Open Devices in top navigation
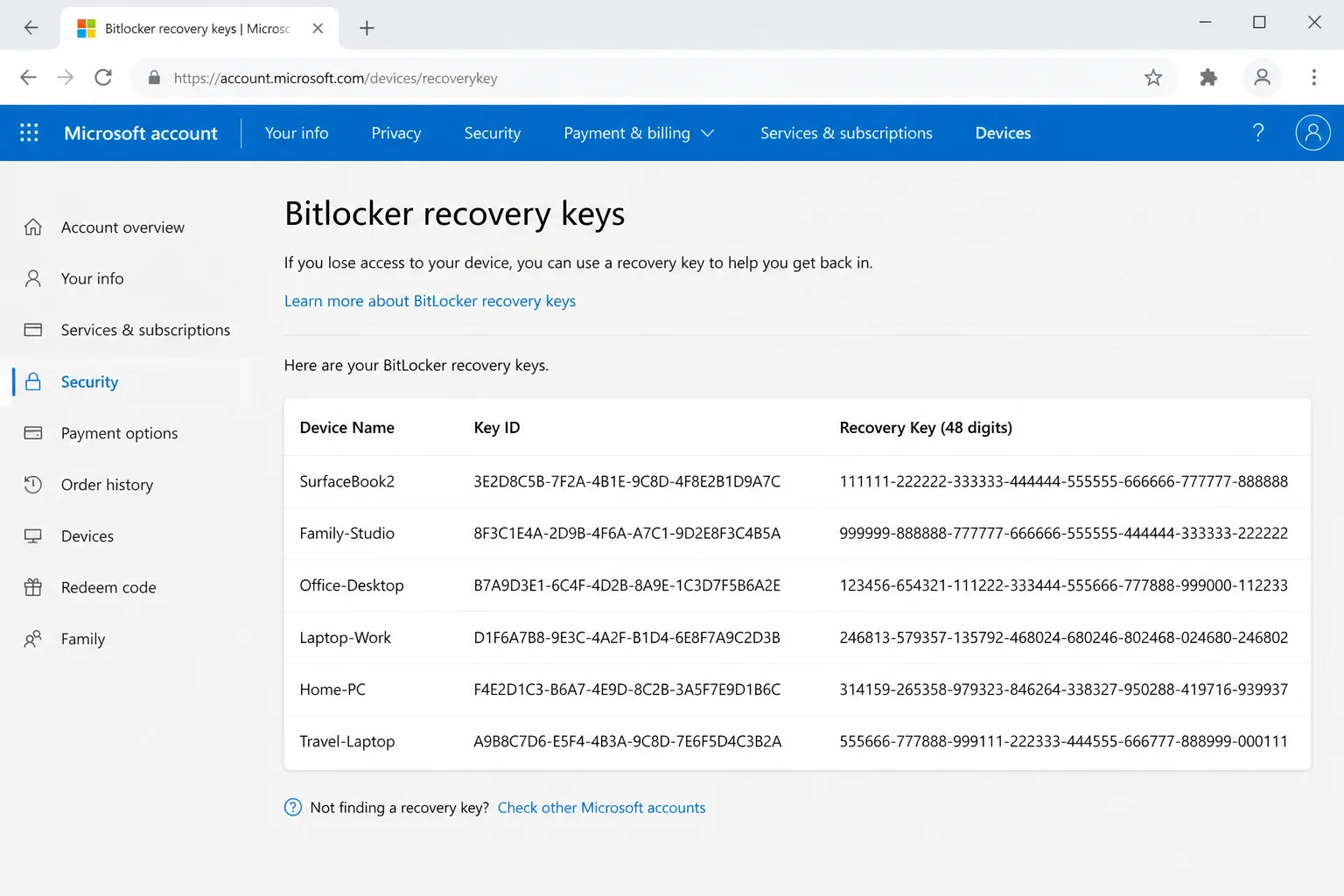 tap(1004, 133)
